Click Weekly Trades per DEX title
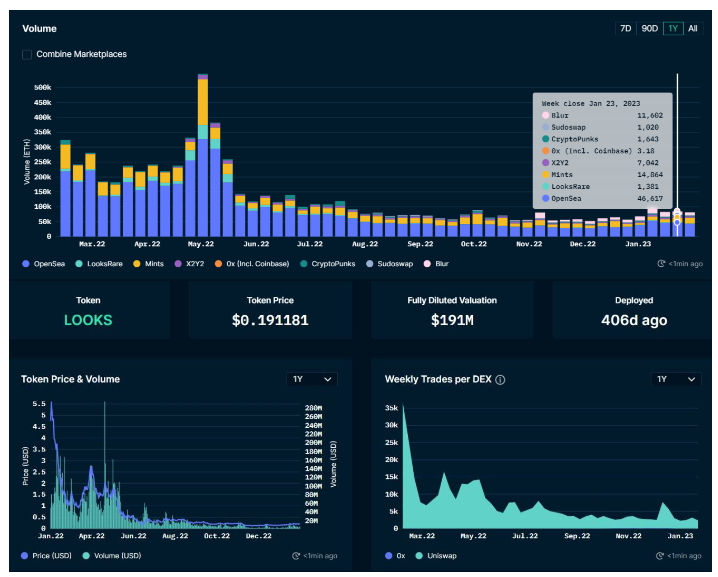 pos(438,379)
